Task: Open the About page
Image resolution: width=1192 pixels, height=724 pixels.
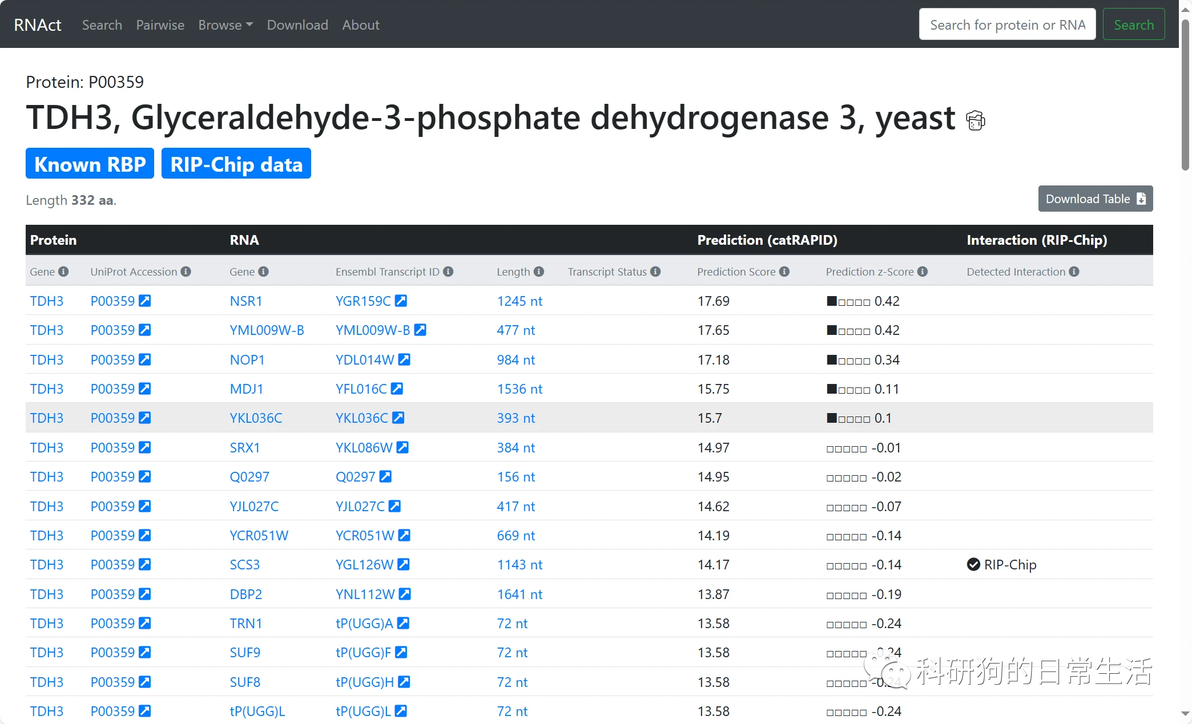Action: (361, 25)
